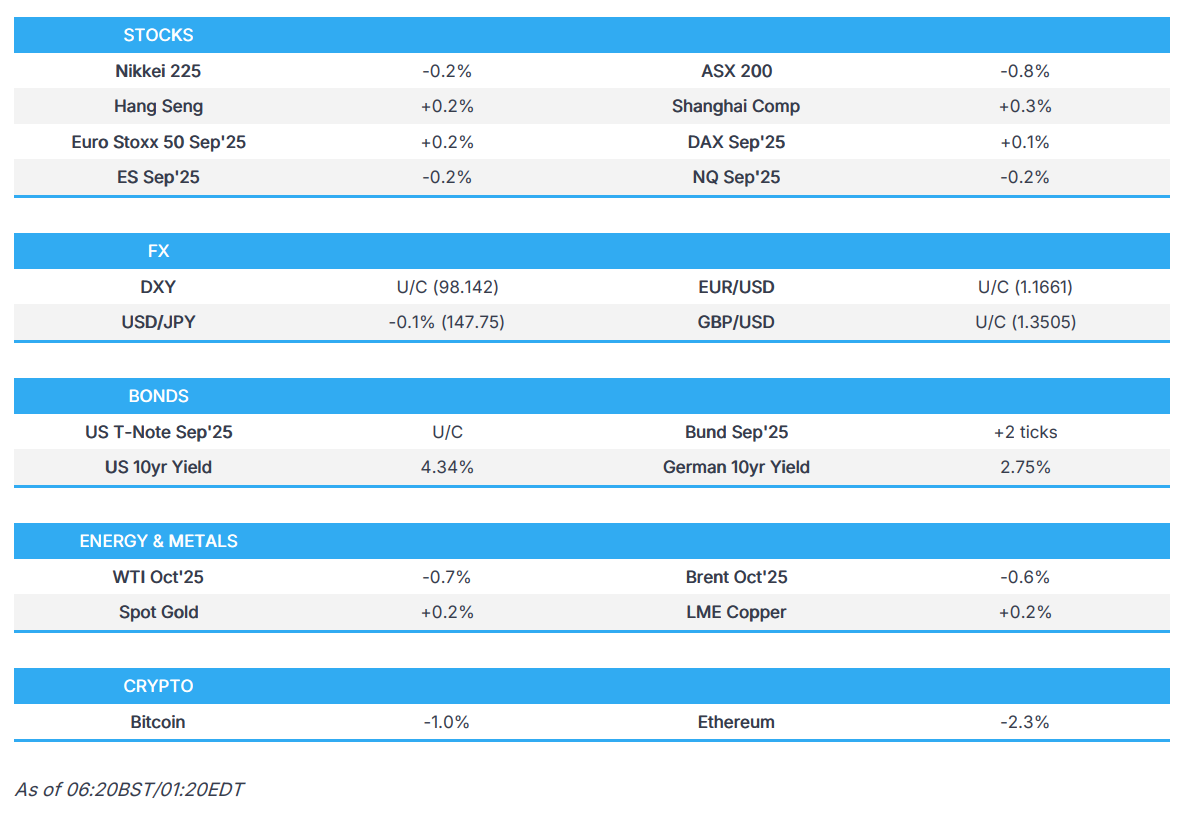The height and width of the screenshot is (813, 1177).
Task: Click the WTI Oct'25 label
Action: (158, 577)
